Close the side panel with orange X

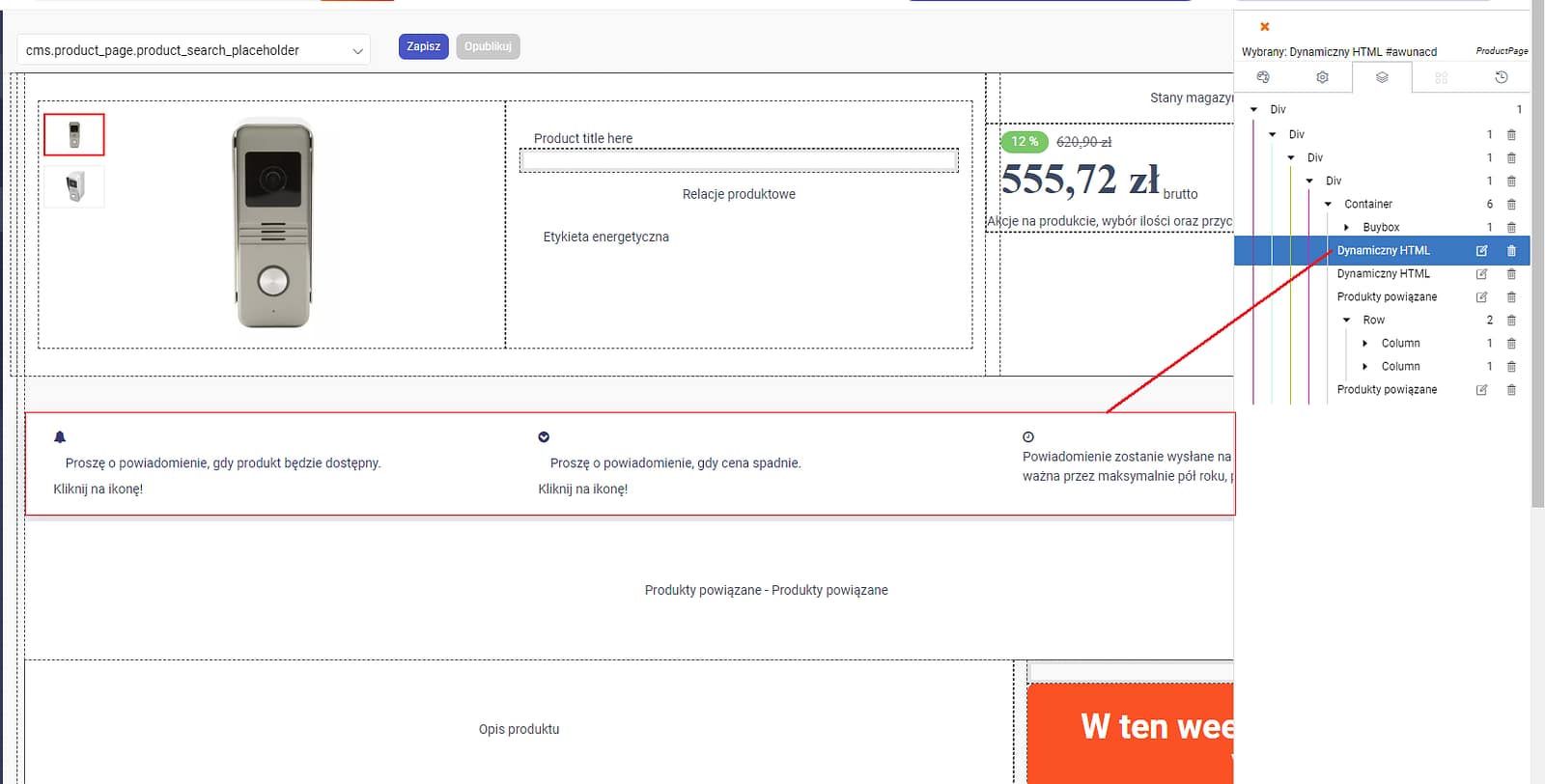(x=1265, y=27)
